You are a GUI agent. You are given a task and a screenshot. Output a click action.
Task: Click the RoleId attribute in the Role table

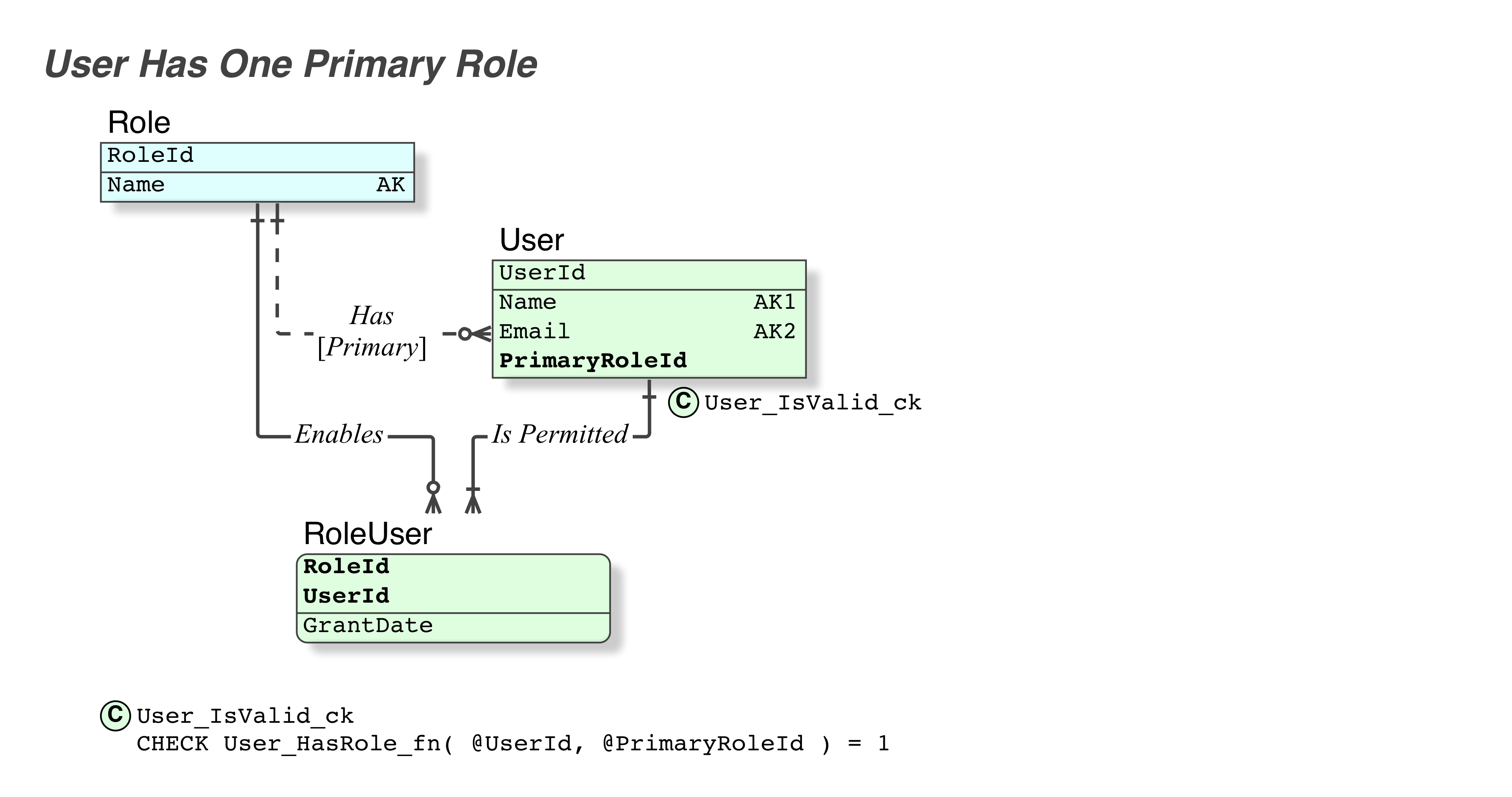pos(150,155)
